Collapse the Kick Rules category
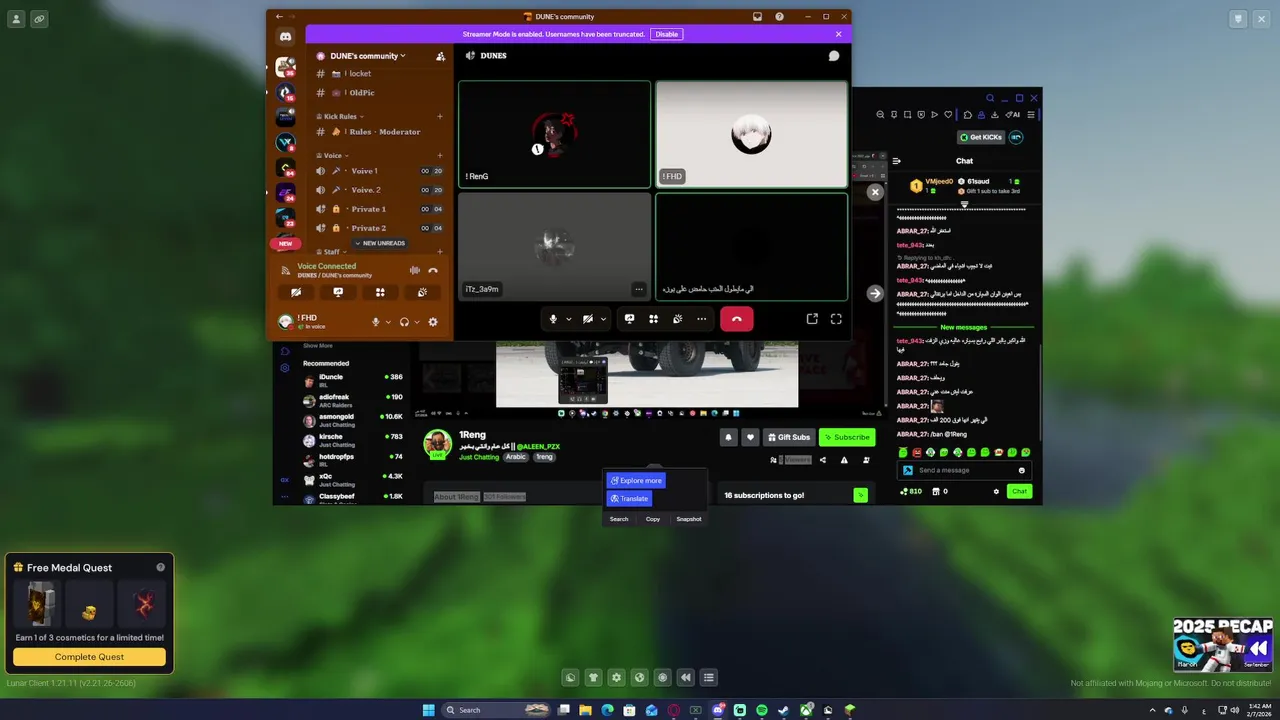 point(340,116)
